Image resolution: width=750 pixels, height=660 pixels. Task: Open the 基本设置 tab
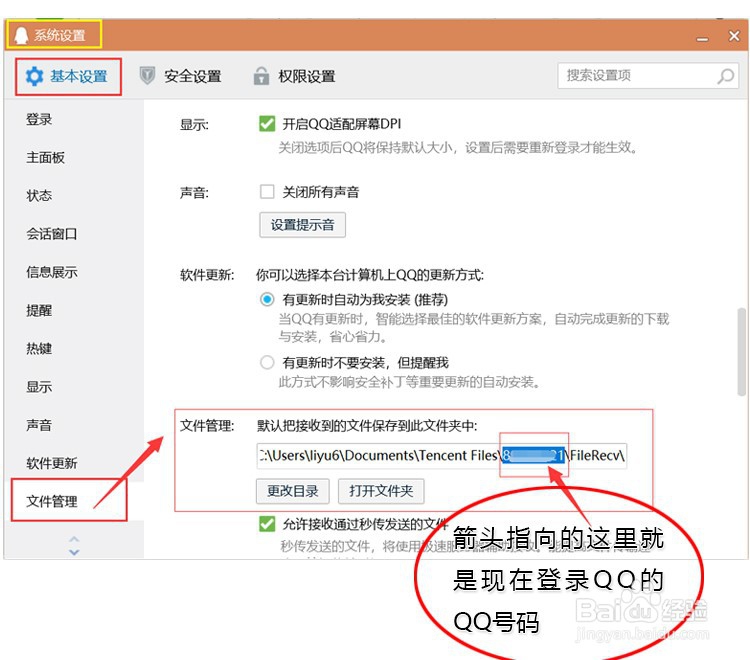click(67, 77)
